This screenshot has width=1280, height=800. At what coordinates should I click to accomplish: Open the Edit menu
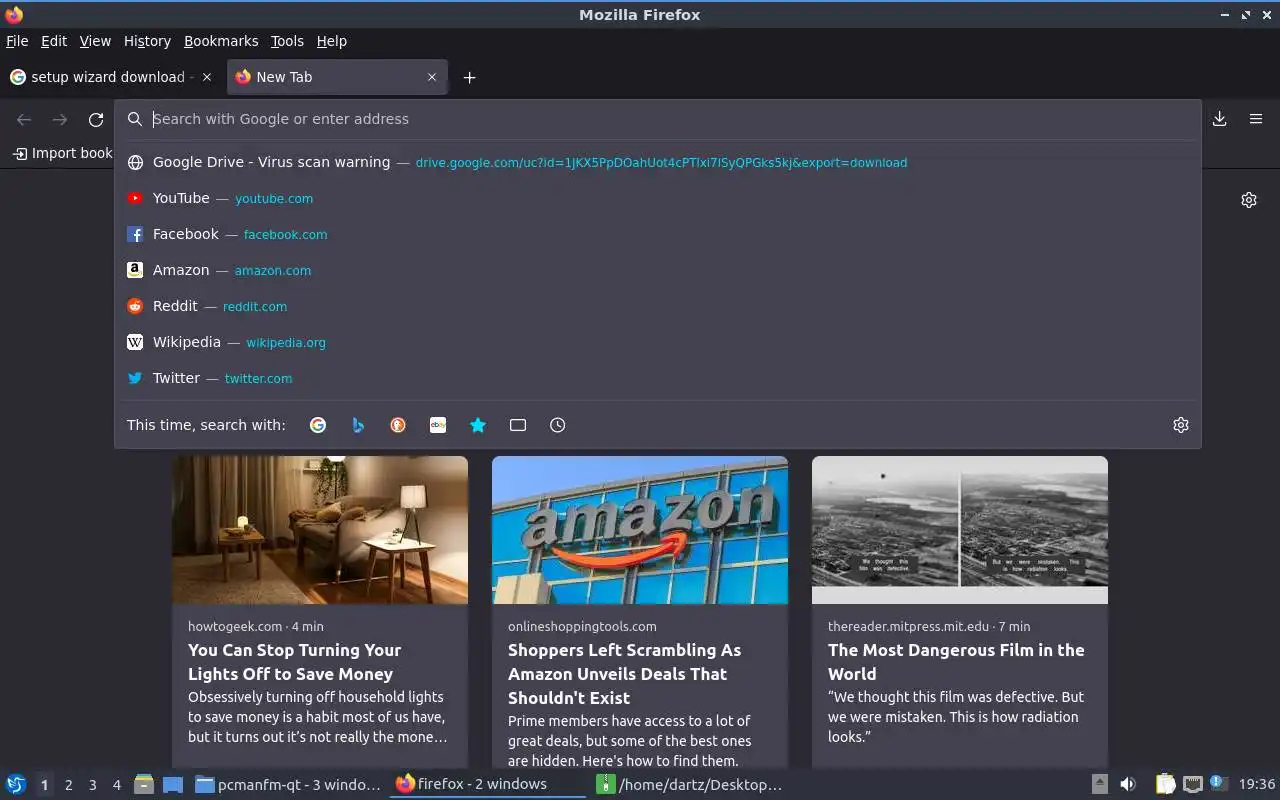54,41
